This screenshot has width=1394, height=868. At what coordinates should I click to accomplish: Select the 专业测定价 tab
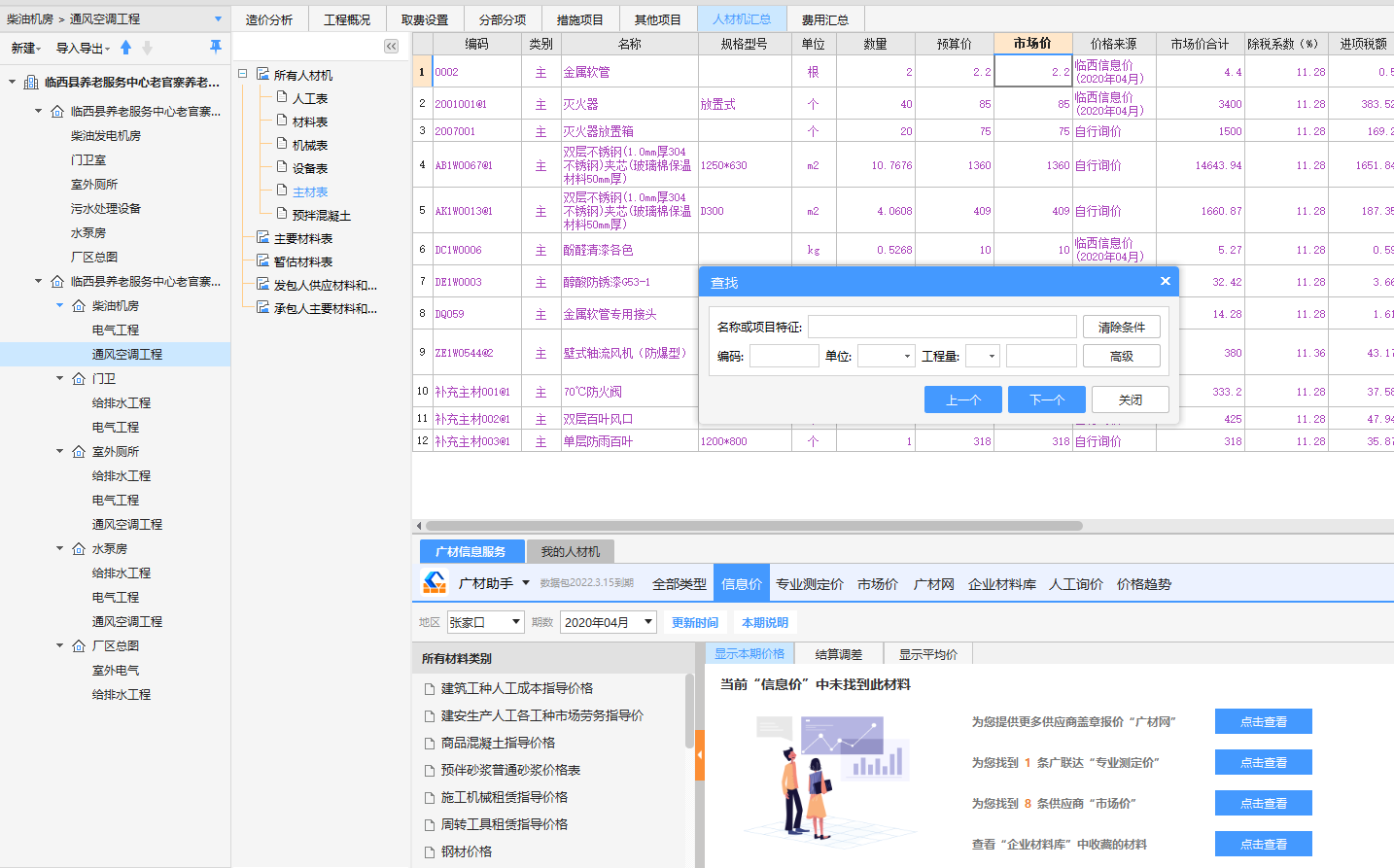(x=810, y=584)
